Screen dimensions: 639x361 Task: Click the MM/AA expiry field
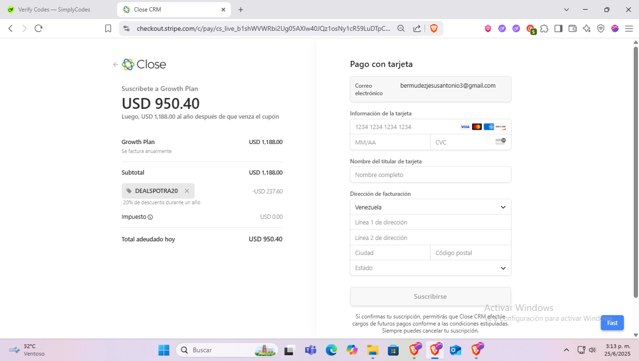pos(390,142)
